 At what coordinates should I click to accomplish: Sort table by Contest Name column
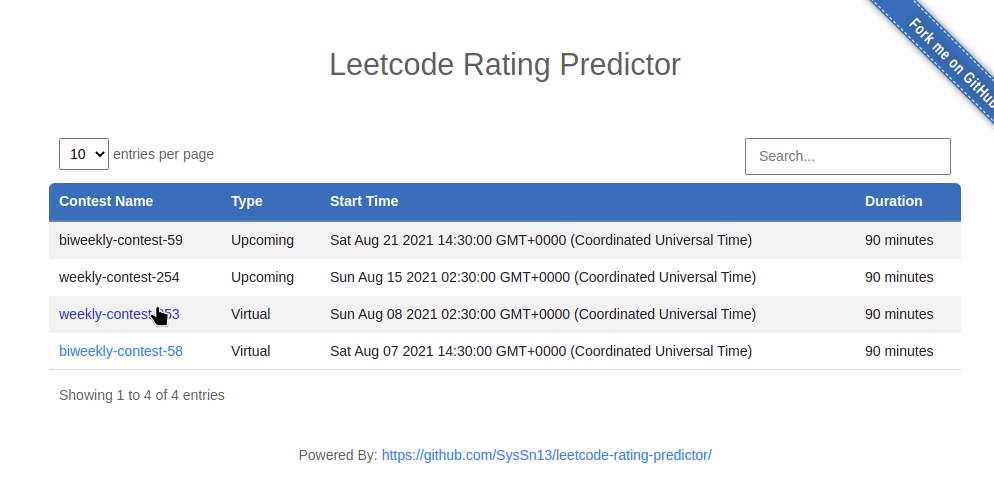106,201
